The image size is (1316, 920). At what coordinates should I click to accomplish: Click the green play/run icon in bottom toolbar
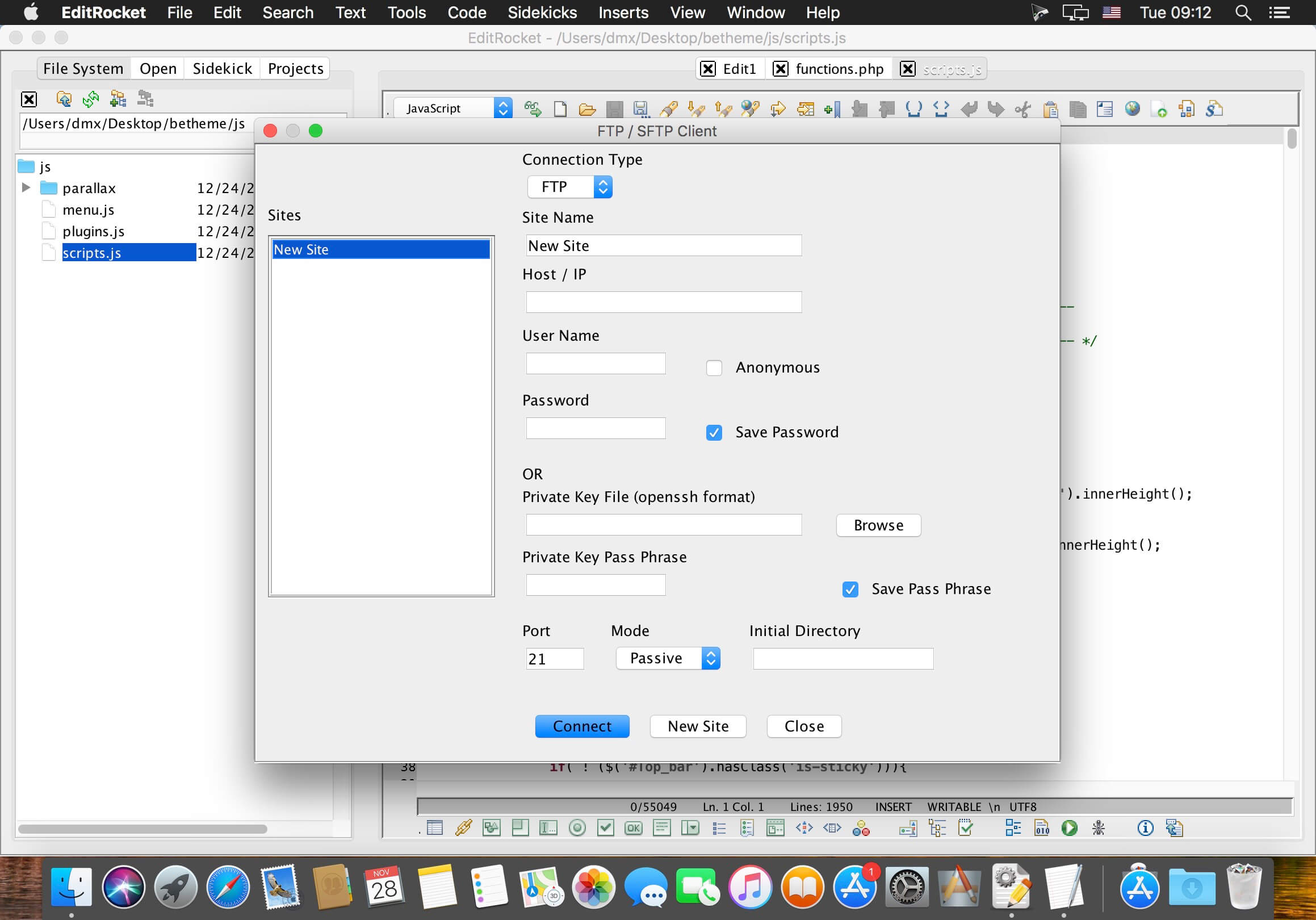pyautogui.click(x=1069, y=827)
